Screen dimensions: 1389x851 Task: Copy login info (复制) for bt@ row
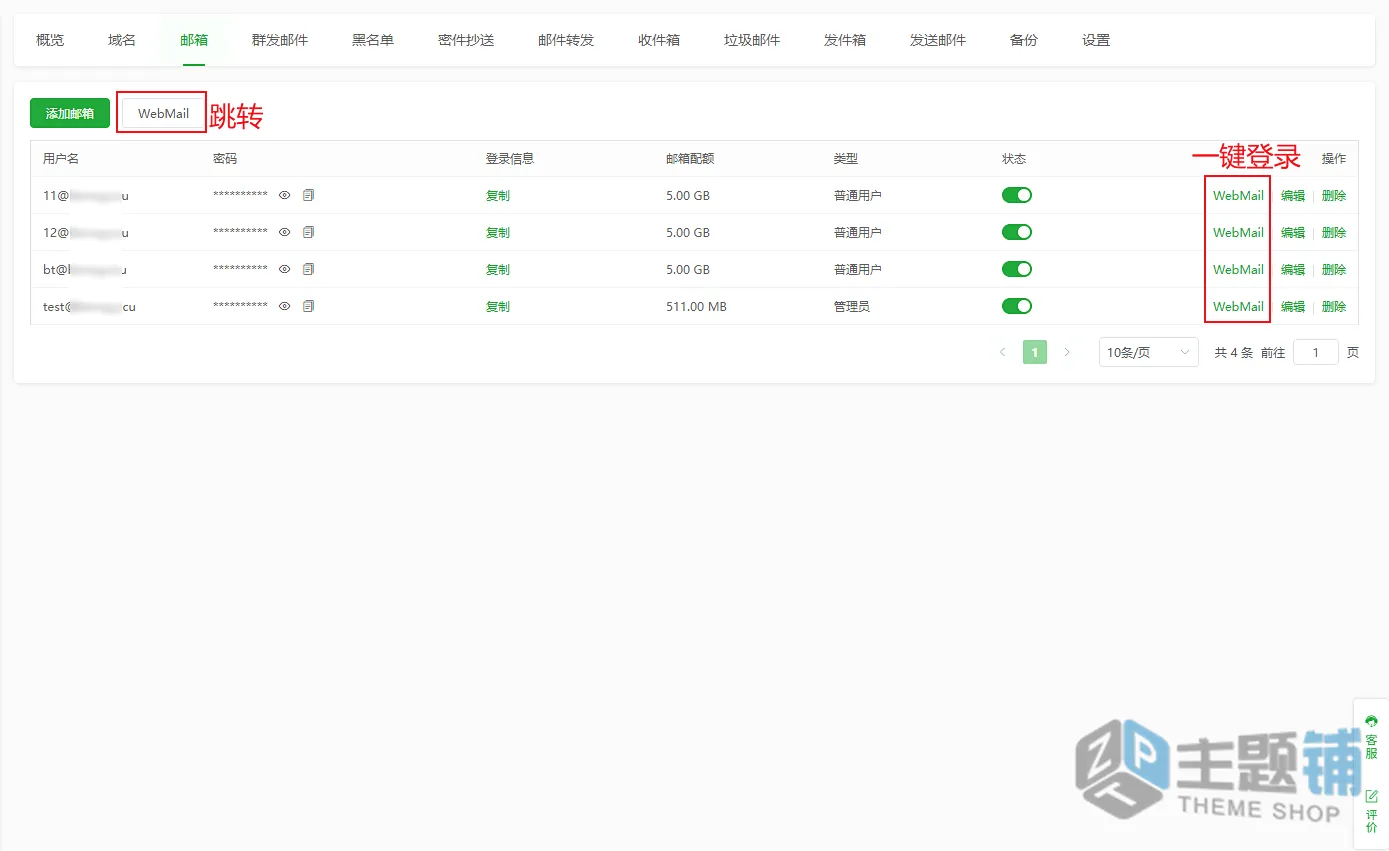coord(498,270)
